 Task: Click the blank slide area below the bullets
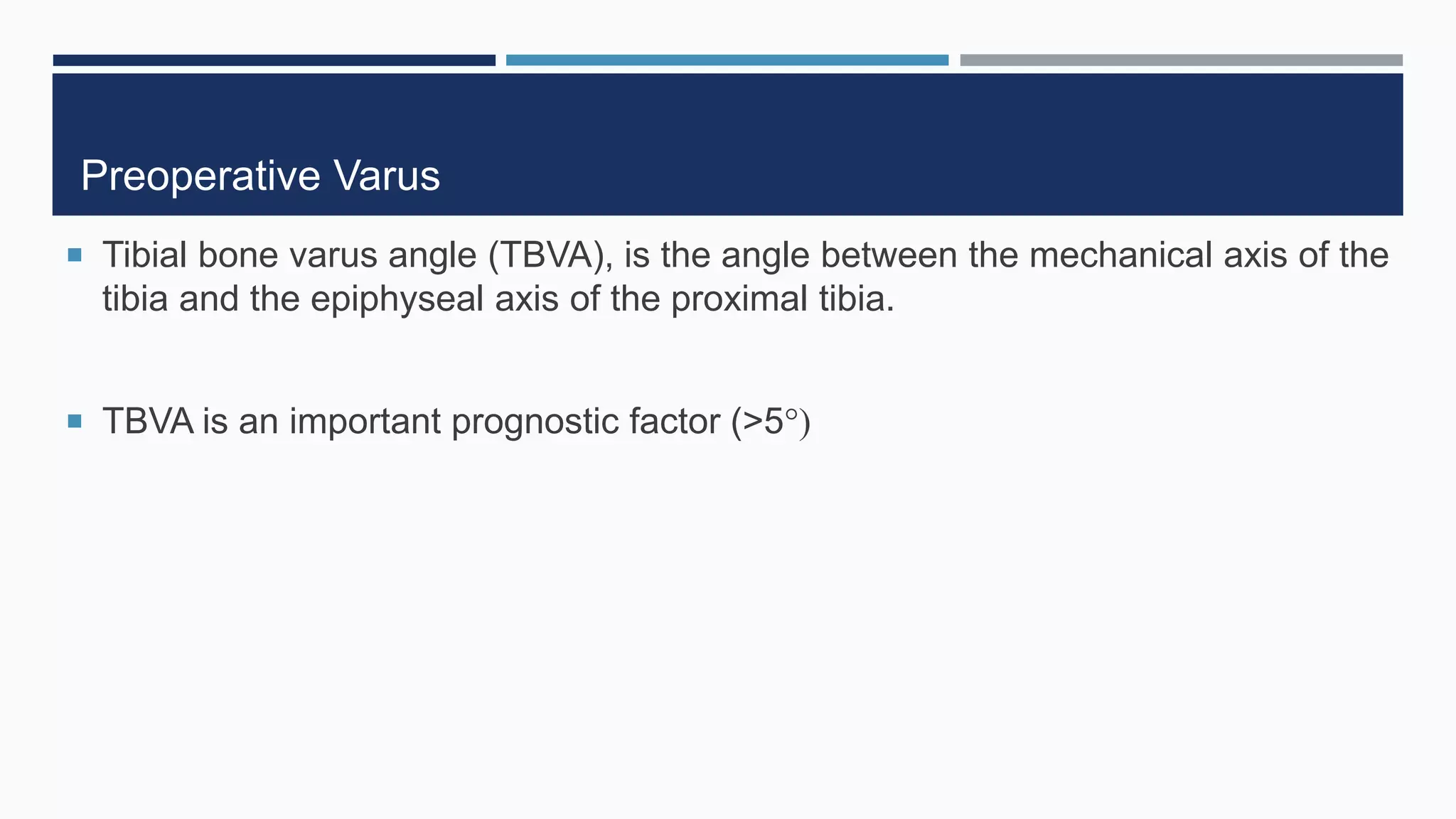[x=728, y=626]
